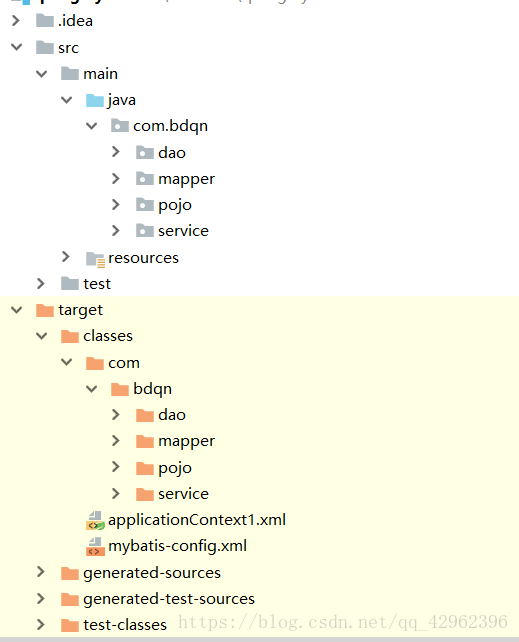Expand the .idea folder
Viewport: 519px width, 642px height.
click(x=16, y=20)
